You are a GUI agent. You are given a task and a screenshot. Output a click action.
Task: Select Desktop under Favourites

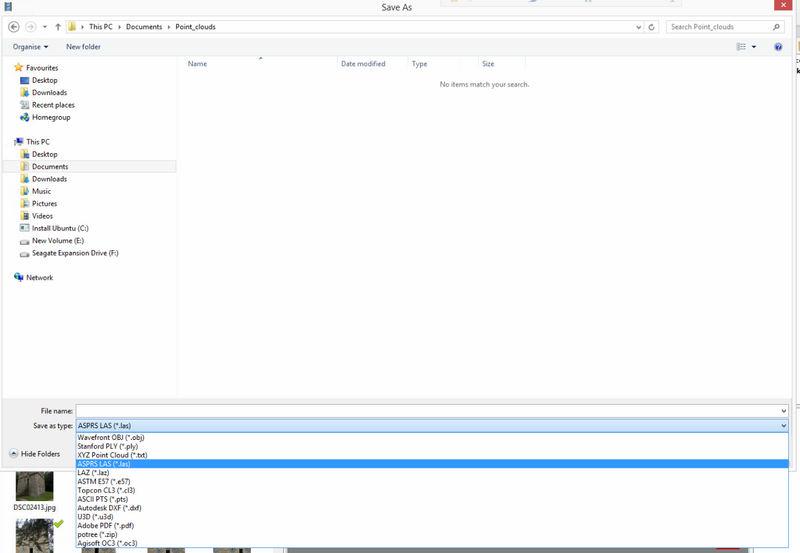point(39,80)
